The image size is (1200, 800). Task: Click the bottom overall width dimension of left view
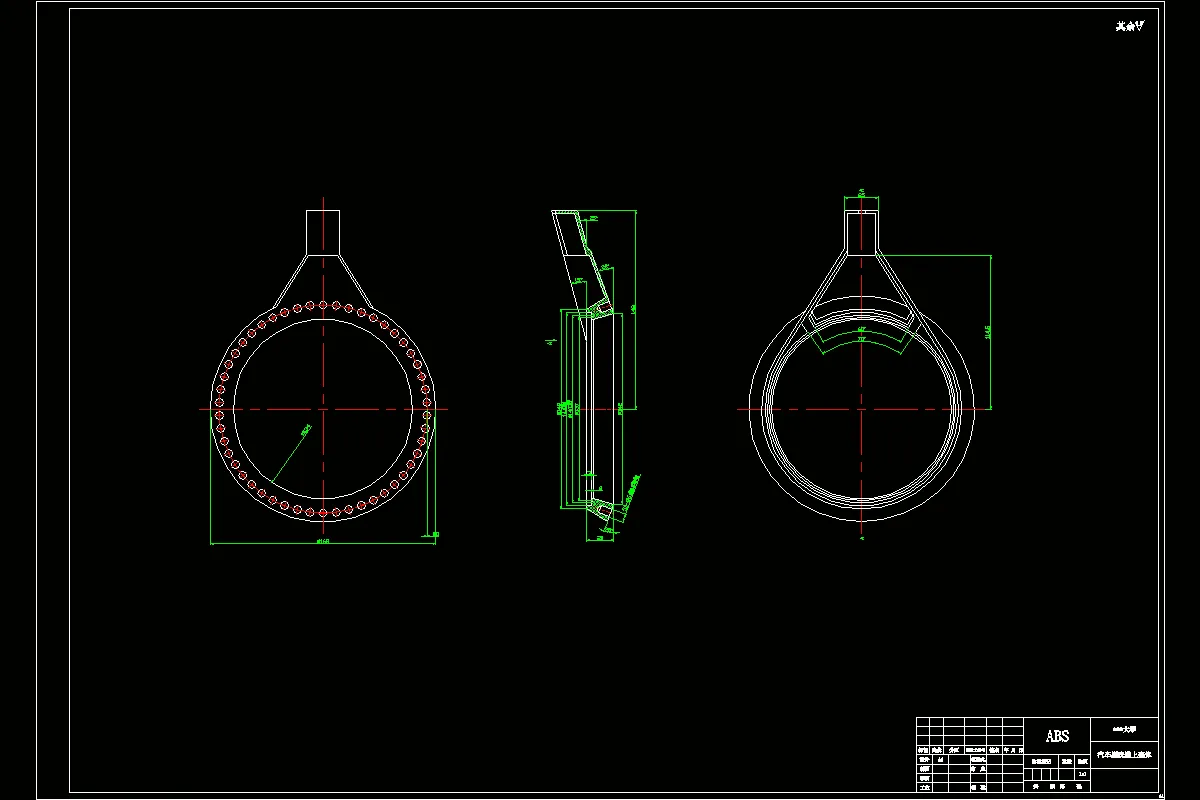coord(323,542)
